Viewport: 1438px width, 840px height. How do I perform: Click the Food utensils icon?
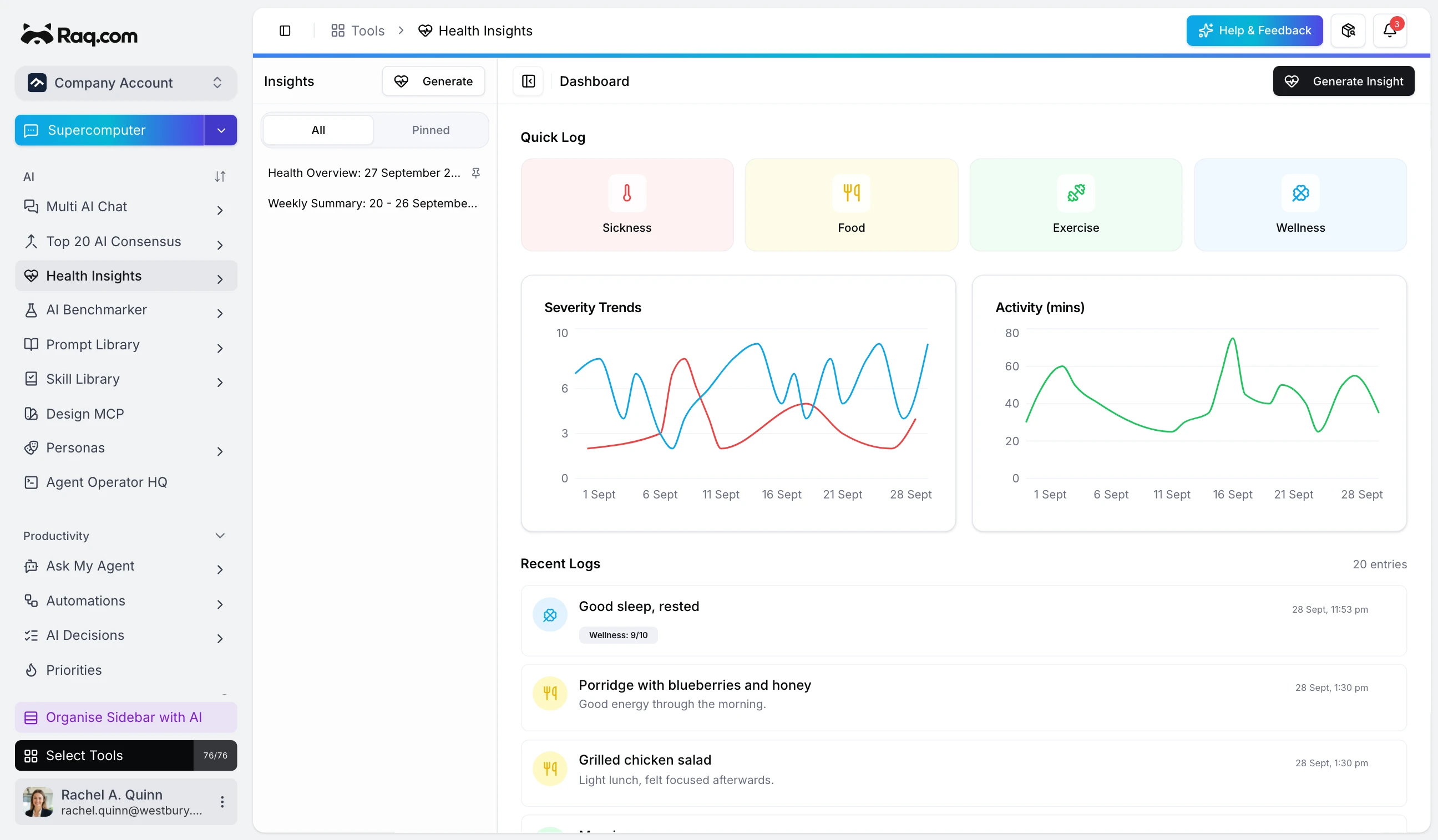coord(851,193)
